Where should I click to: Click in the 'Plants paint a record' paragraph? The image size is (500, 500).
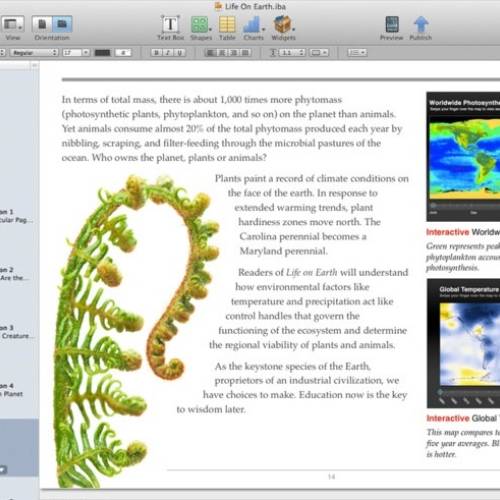pos(312,214)
